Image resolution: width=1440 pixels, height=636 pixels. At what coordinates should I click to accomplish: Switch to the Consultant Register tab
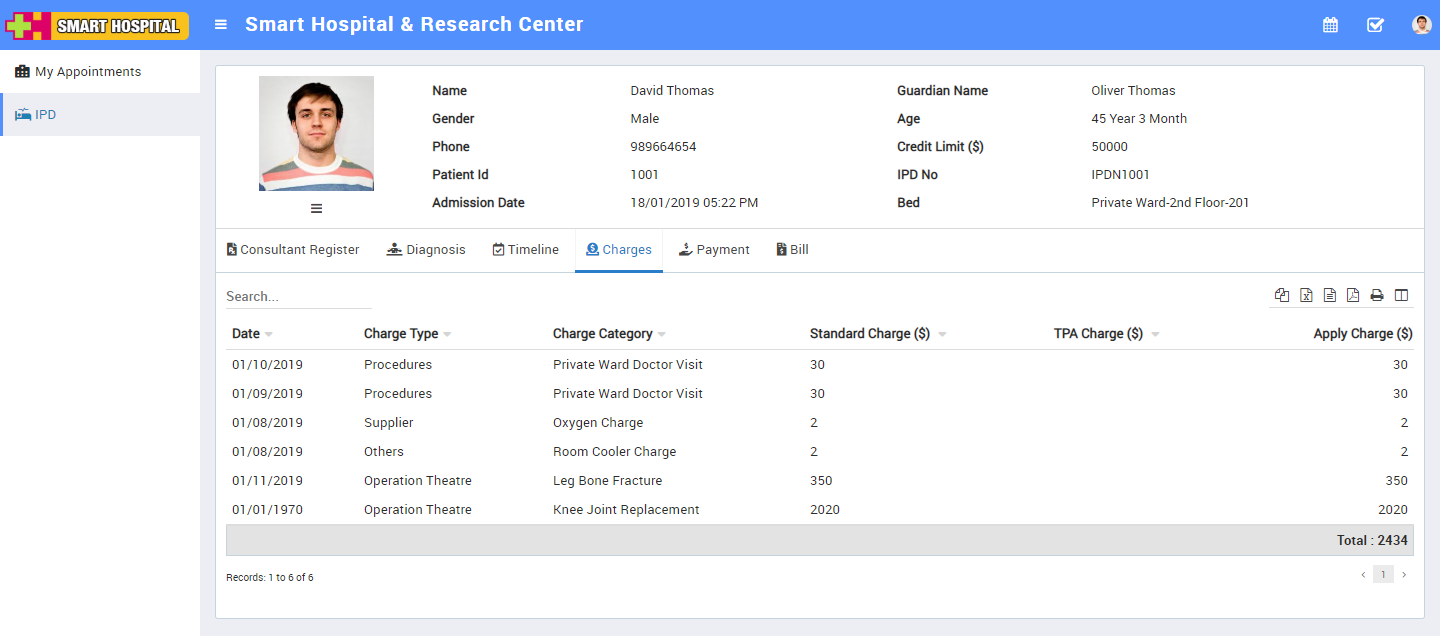(x=292, y=250)
